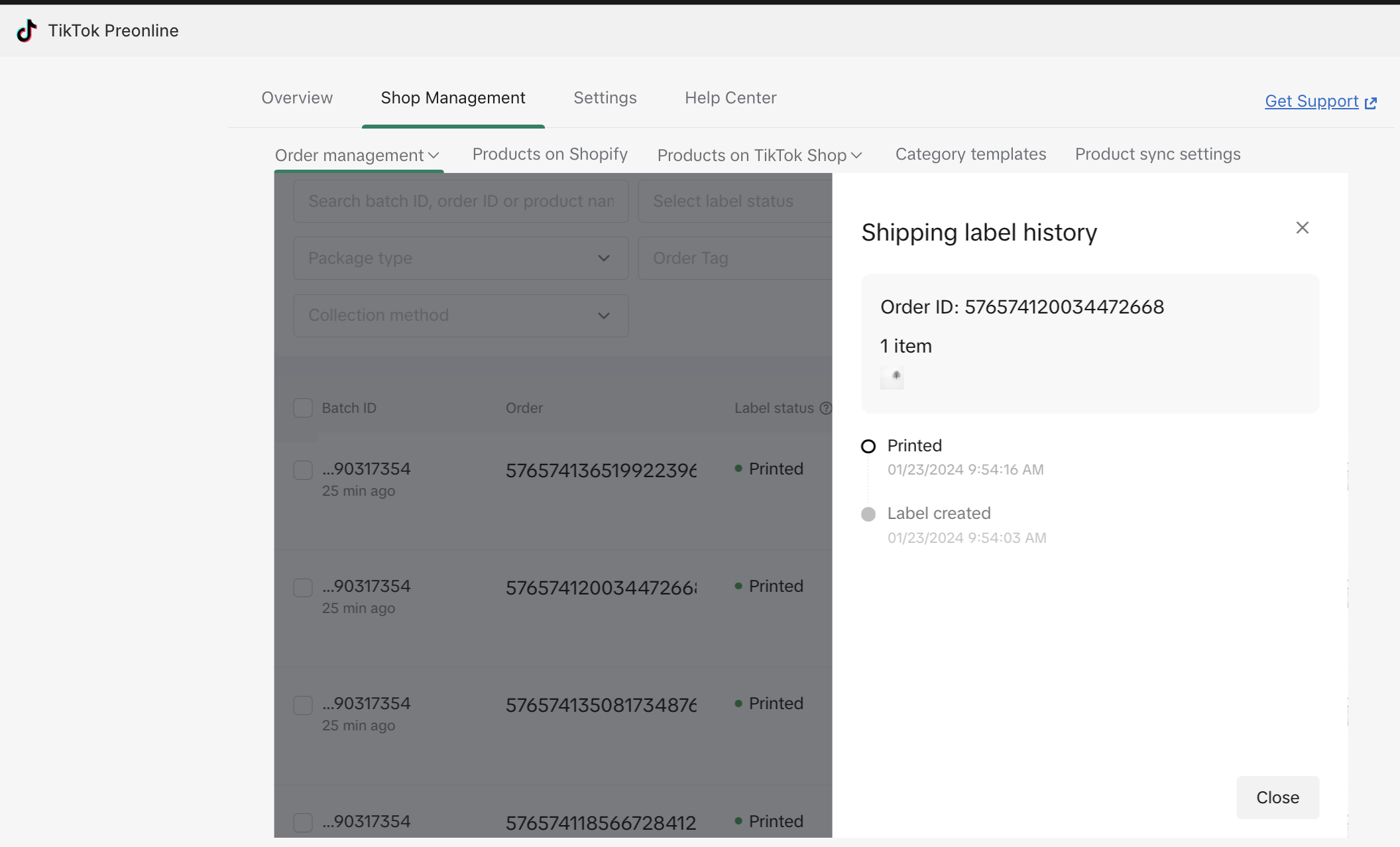Viewport: 1400px width, 847px height.
Task: Click the Printed timeline status circle
Action: [868, 447]
